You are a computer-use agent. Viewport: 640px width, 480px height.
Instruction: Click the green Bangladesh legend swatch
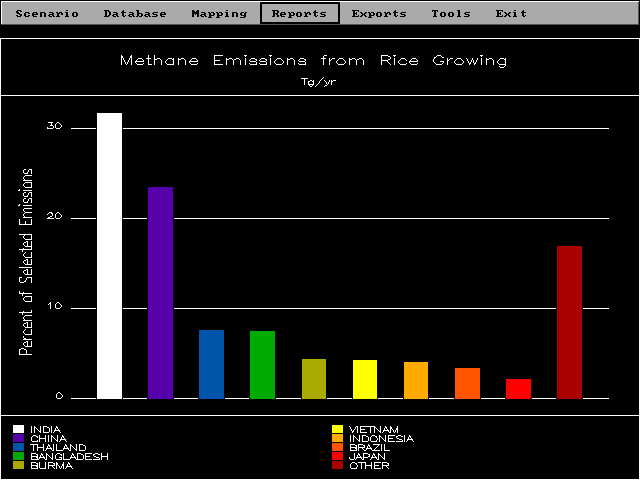pos(18,456)
